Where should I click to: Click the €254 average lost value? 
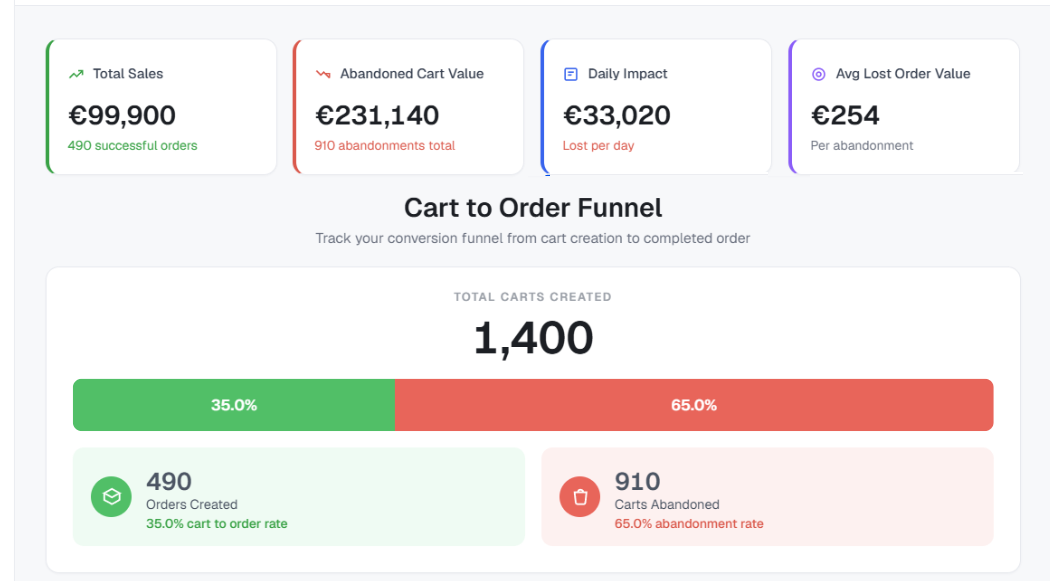click(x=845, y=115)
